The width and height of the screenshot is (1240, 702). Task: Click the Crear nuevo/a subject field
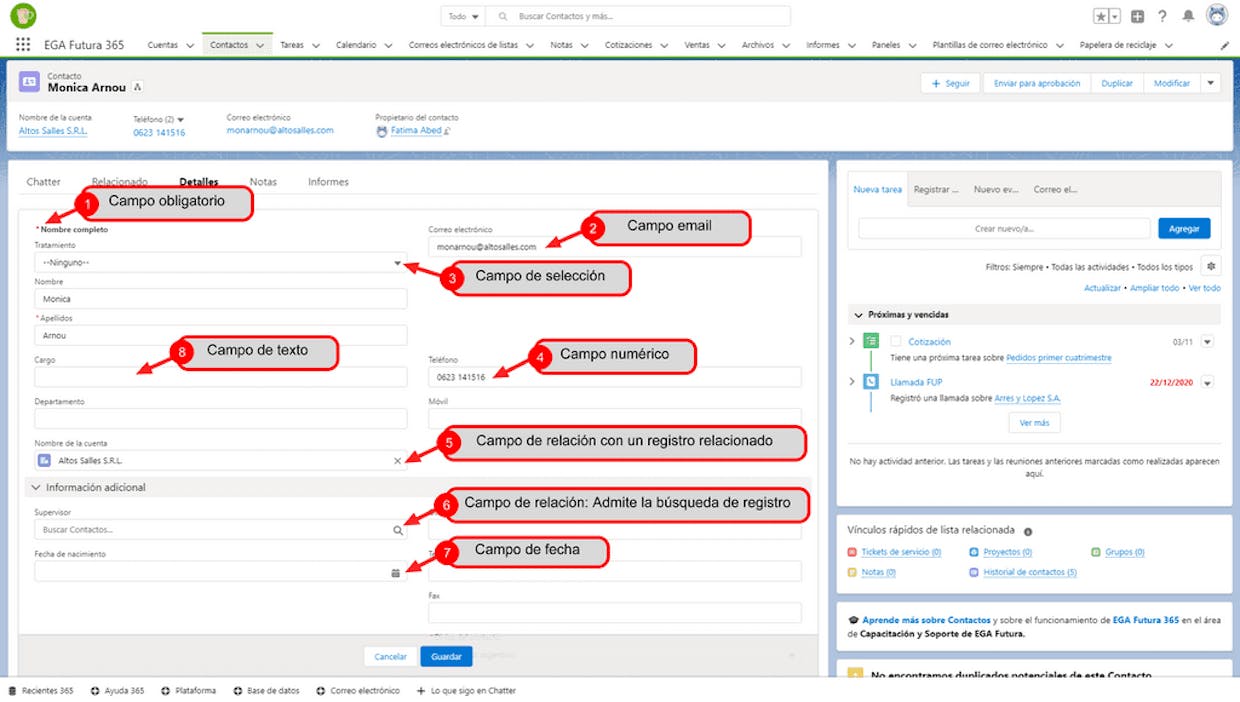click(x=1004, y=229)
